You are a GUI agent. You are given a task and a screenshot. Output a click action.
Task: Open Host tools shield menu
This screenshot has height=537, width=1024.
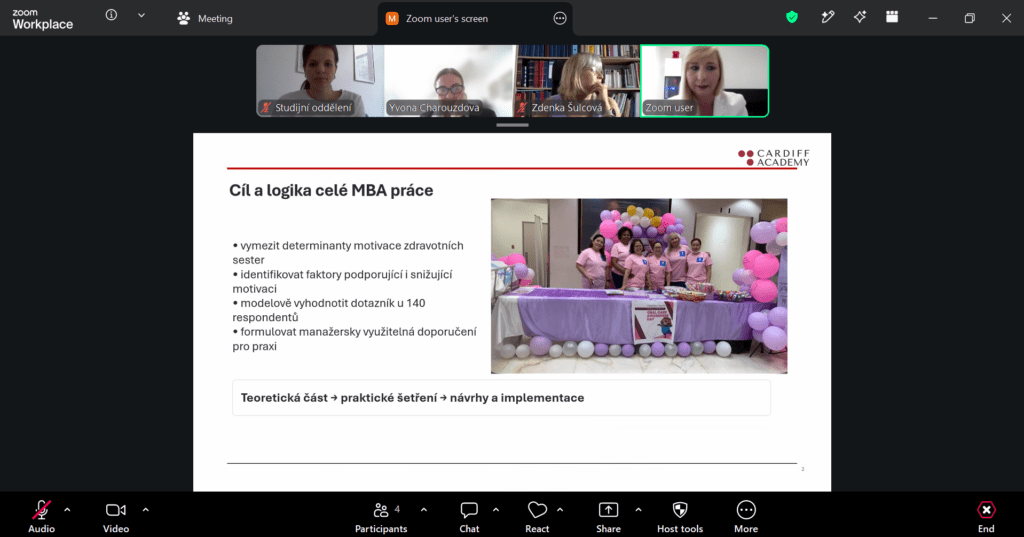[680, 516]
